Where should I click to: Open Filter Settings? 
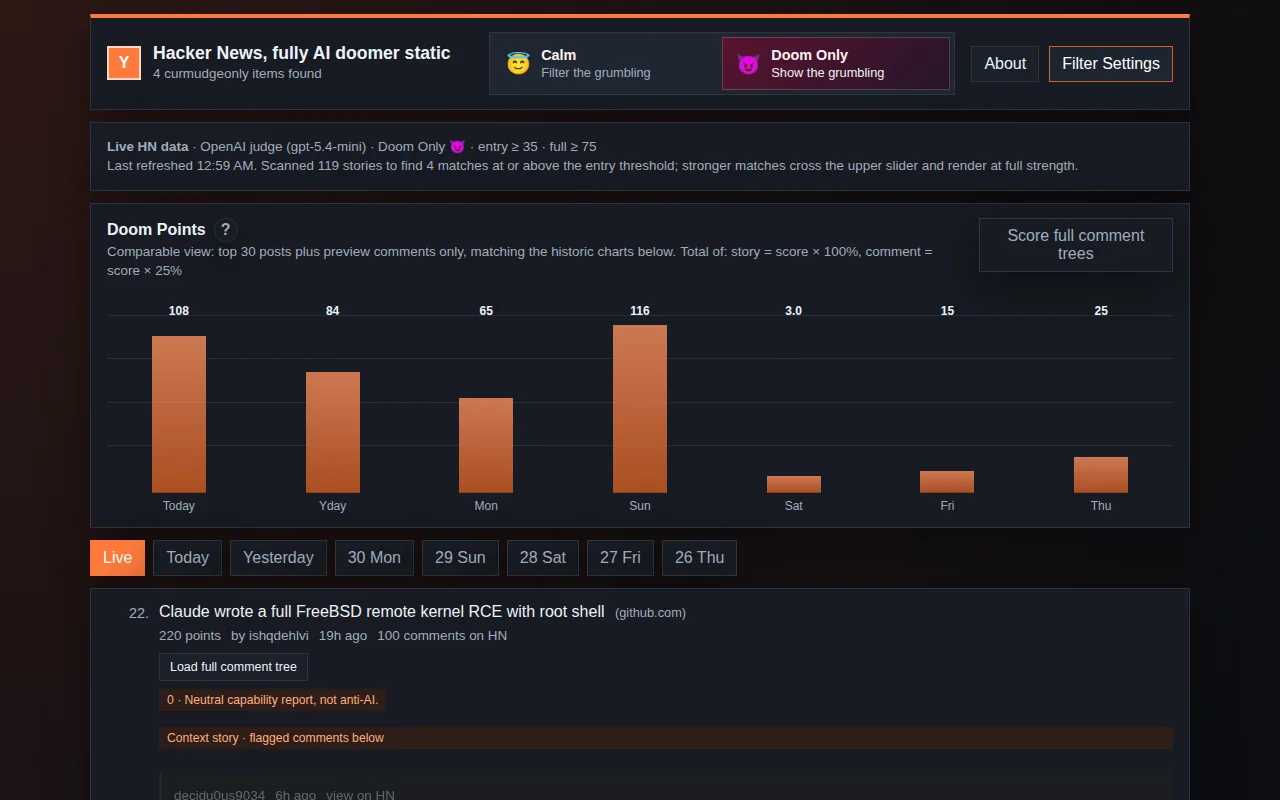[1111, 63]
